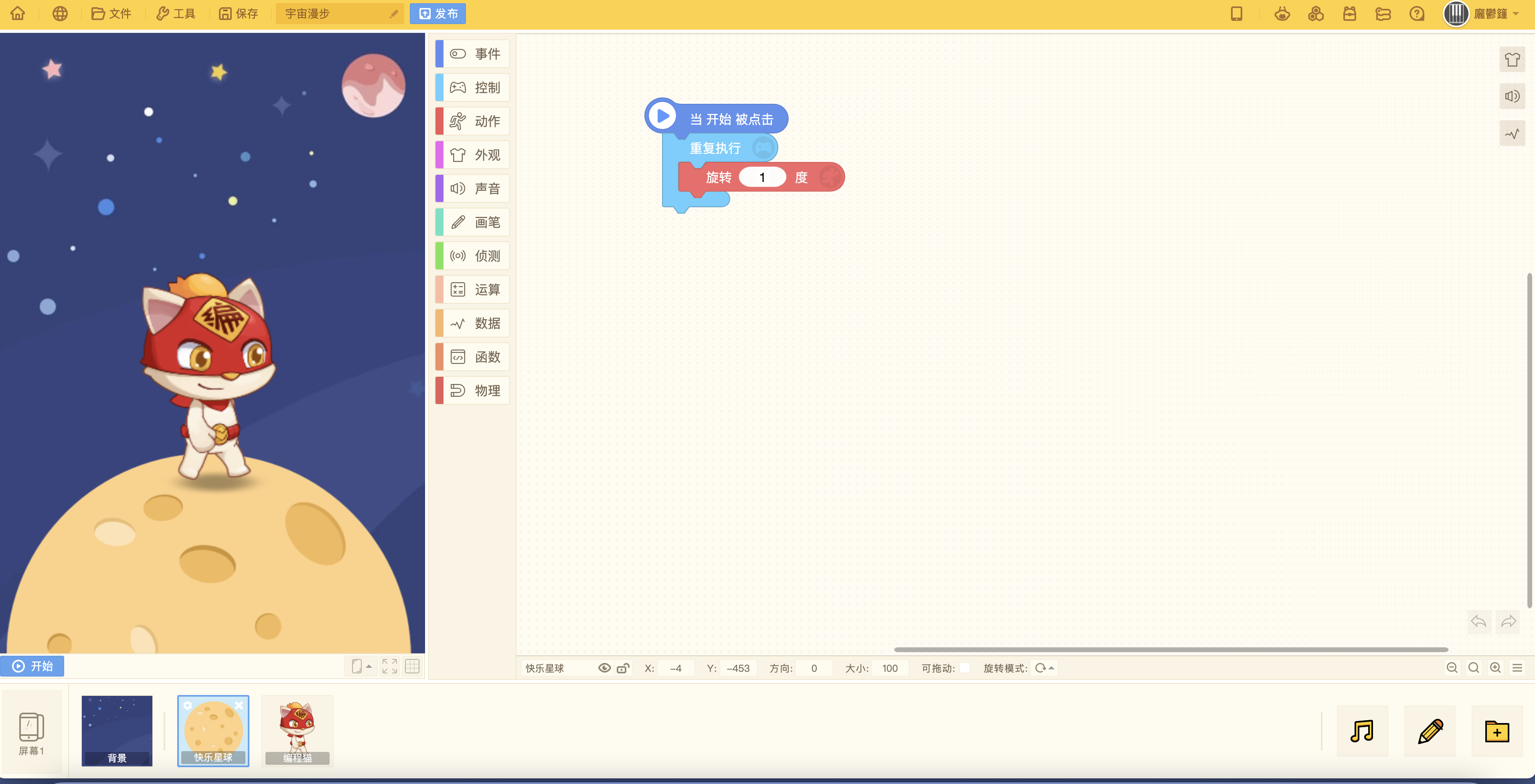Toggle the stage grid overlay

(412, 666)
